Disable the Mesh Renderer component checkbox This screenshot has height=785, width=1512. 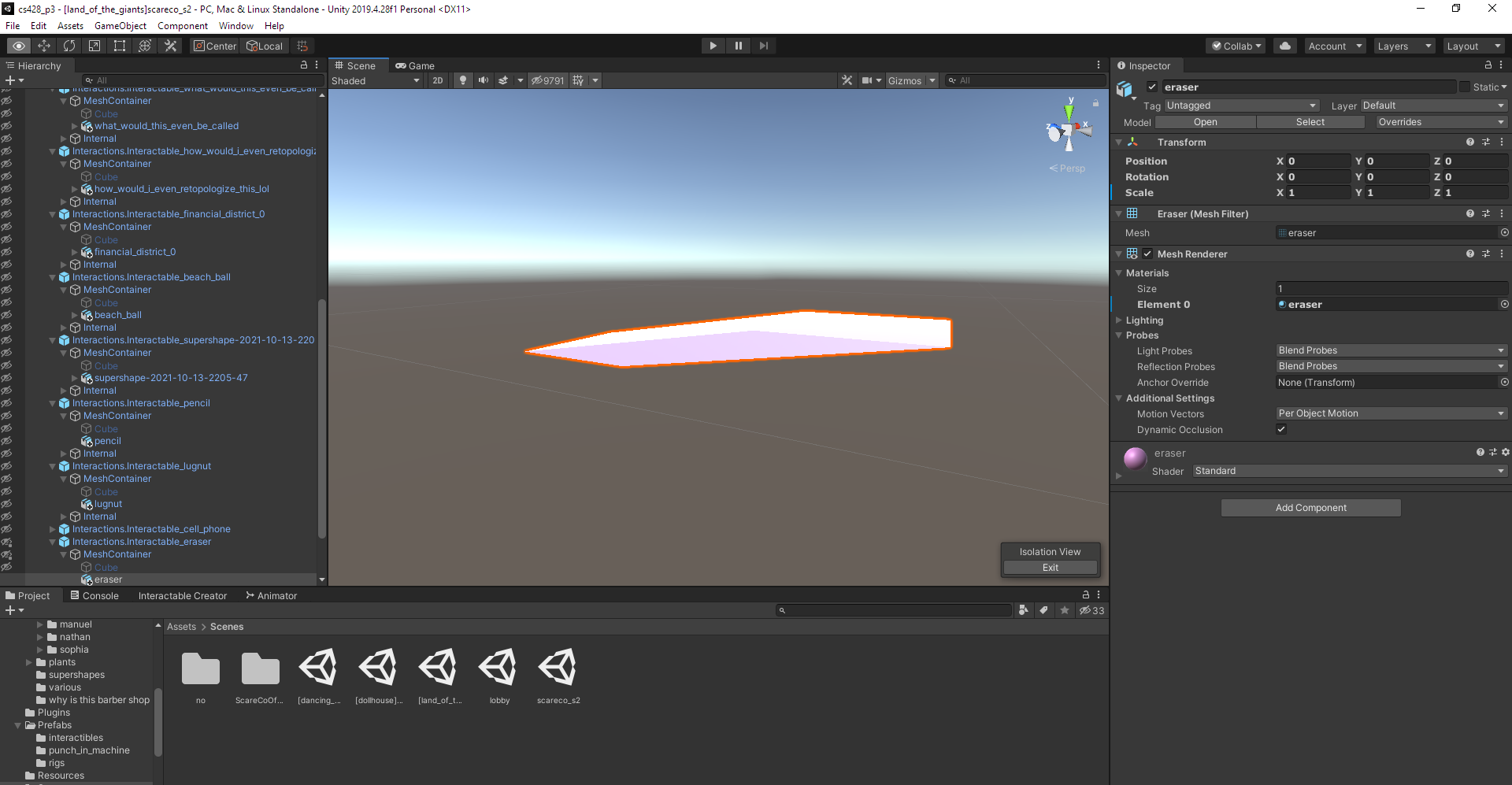1147,254
